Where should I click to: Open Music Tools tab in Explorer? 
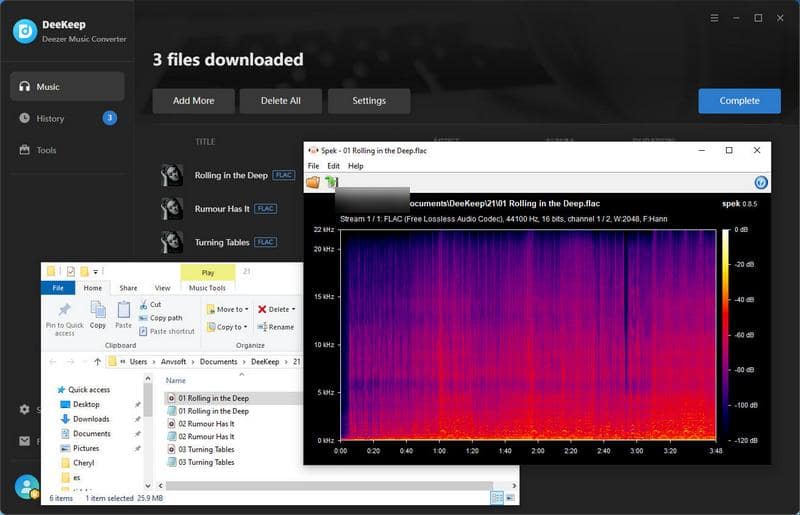207,288
